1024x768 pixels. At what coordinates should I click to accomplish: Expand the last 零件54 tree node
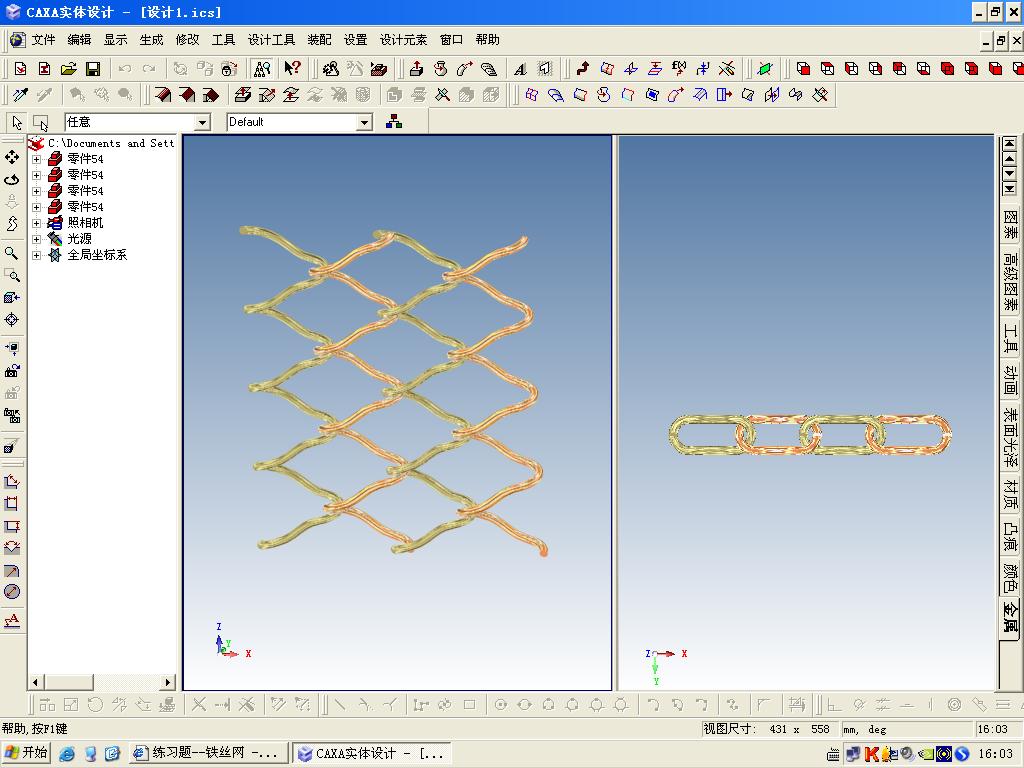pos(37,207)
